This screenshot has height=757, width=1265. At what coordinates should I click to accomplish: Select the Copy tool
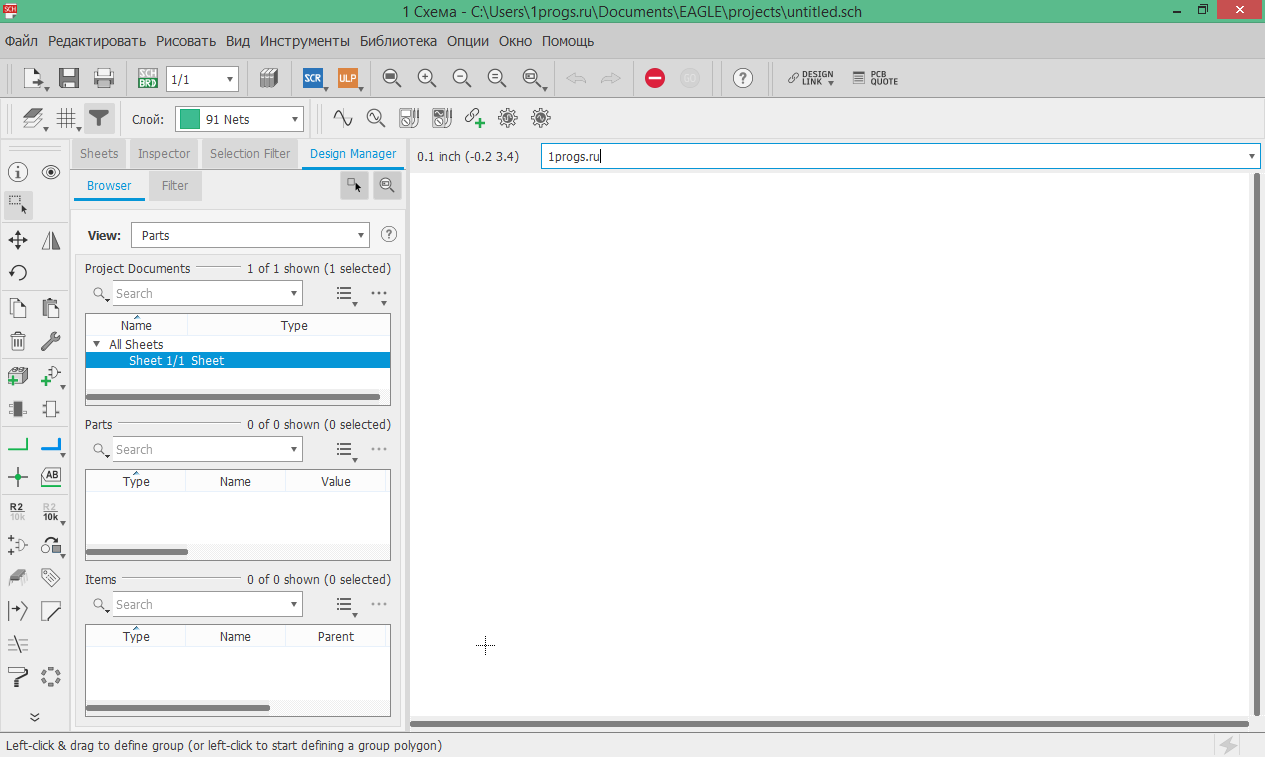(18, 308)
